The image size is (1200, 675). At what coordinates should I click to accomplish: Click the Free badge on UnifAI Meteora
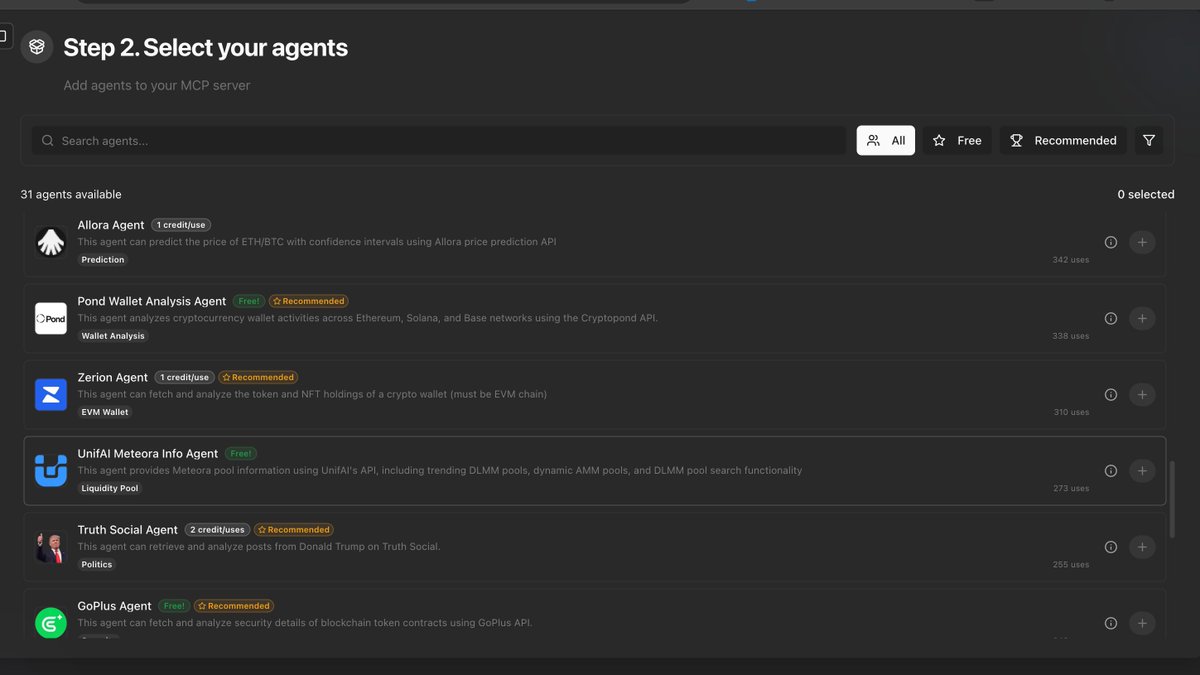point(240,454)
